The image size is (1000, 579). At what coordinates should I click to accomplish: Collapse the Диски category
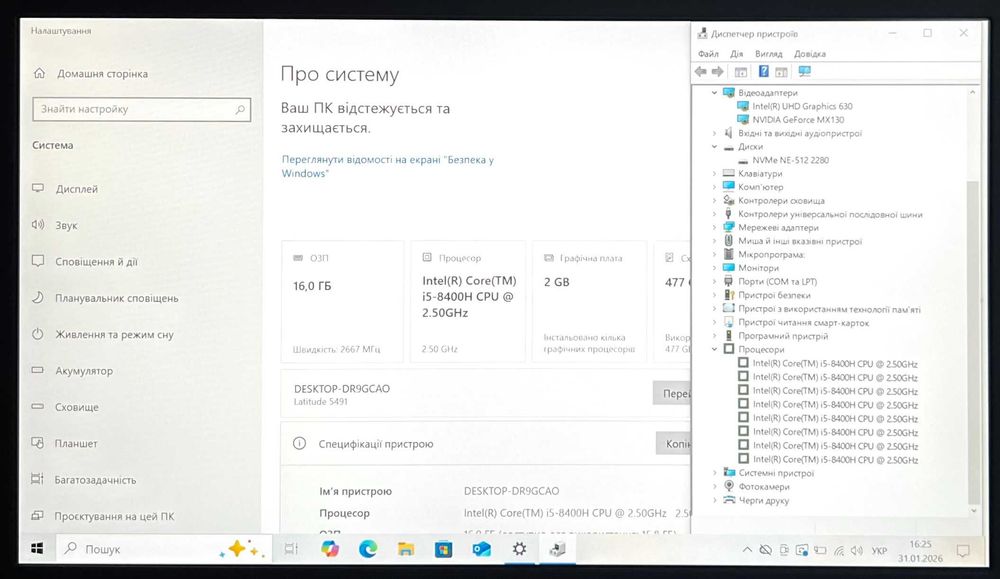[714, 147]
